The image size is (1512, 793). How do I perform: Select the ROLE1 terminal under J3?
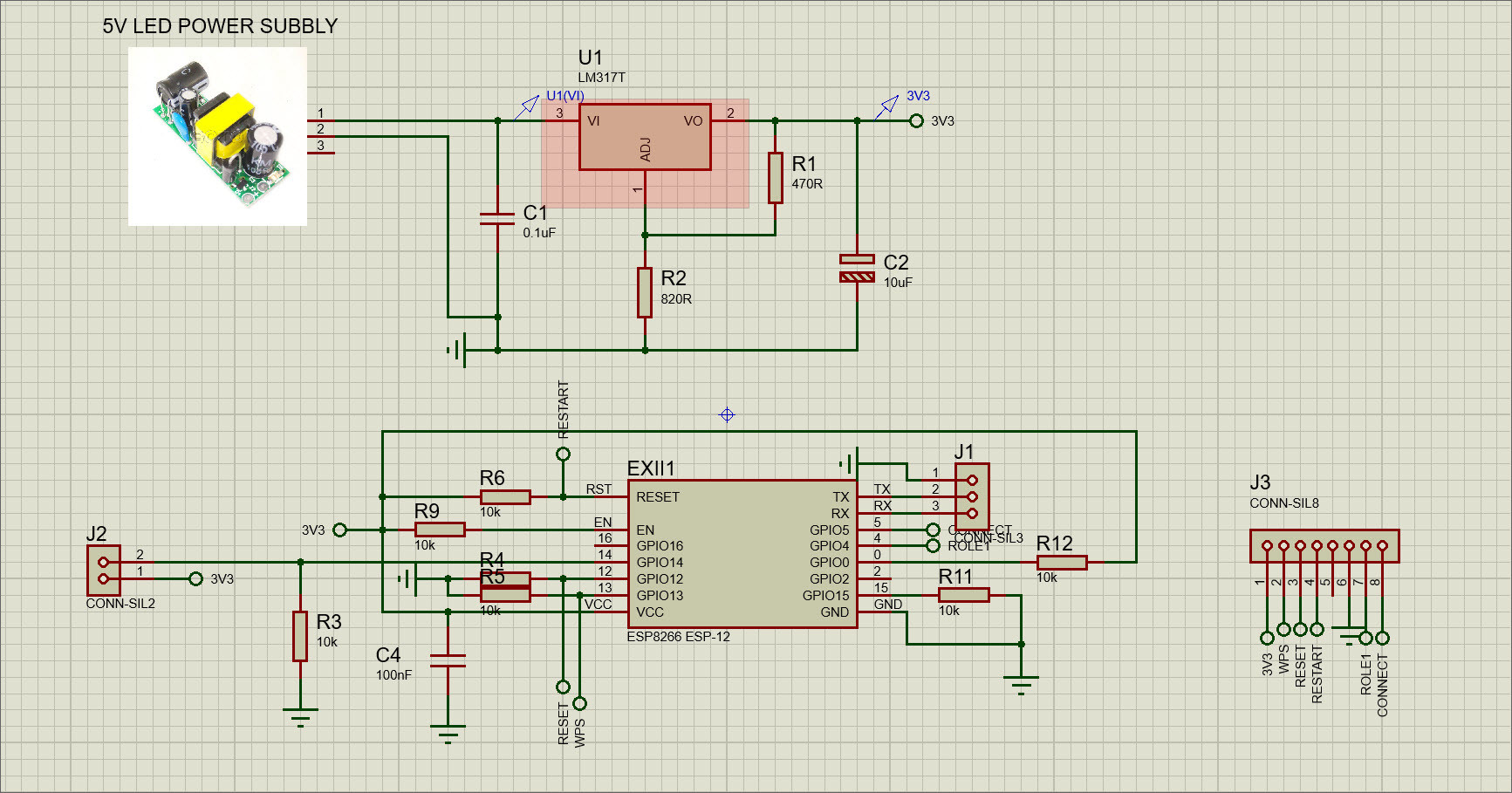tap(1365, 638)
